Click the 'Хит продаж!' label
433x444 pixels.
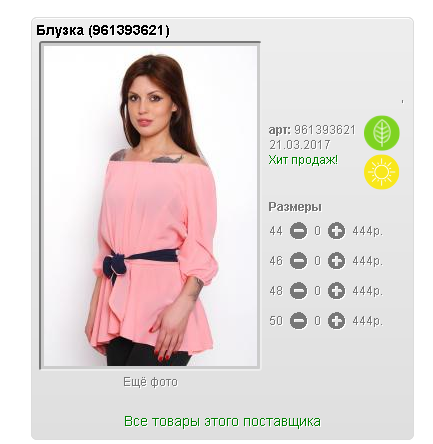(x=303, y=160)
